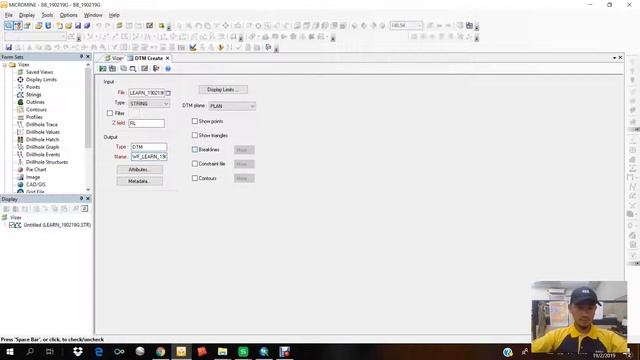Open the File menu

point(9,15)
